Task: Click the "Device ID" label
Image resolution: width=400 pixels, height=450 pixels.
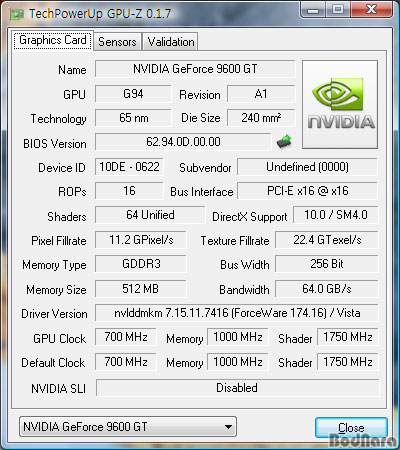Action: pos(62,168)
